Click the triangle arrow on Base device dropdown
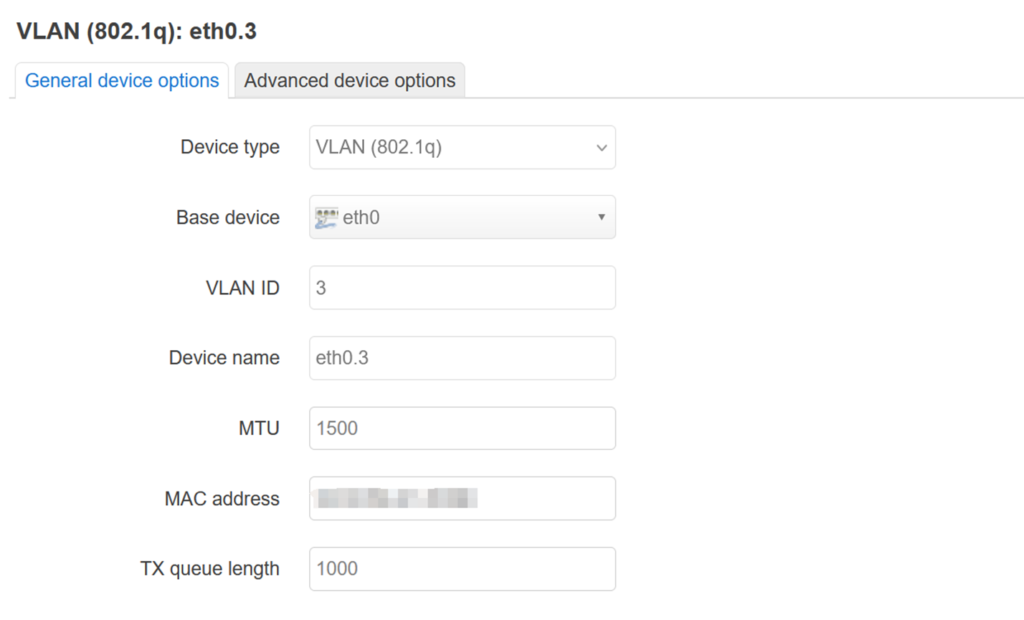Image resolution: width=1024 pixels, height=620 pixels. pyautogui.click(x=601, y=217)
